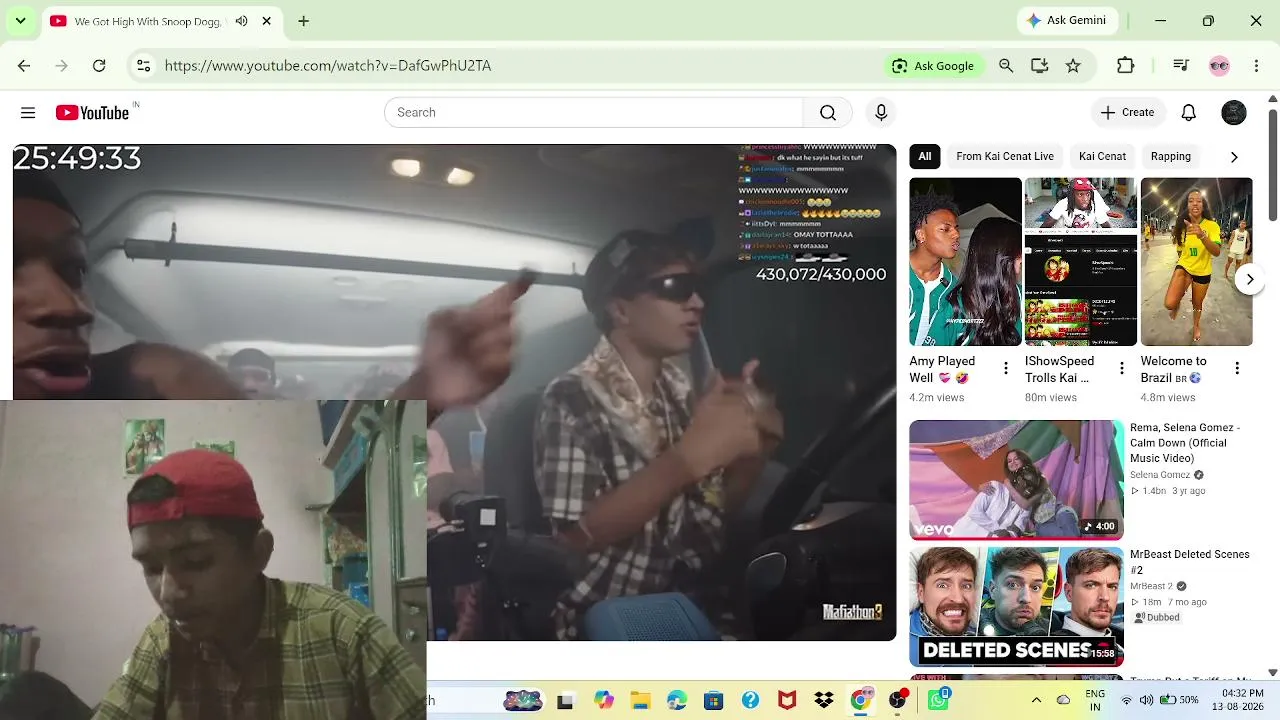Open the Amy Played Well short
Viewport: 1280px width, 720px height.
point(965,262)
